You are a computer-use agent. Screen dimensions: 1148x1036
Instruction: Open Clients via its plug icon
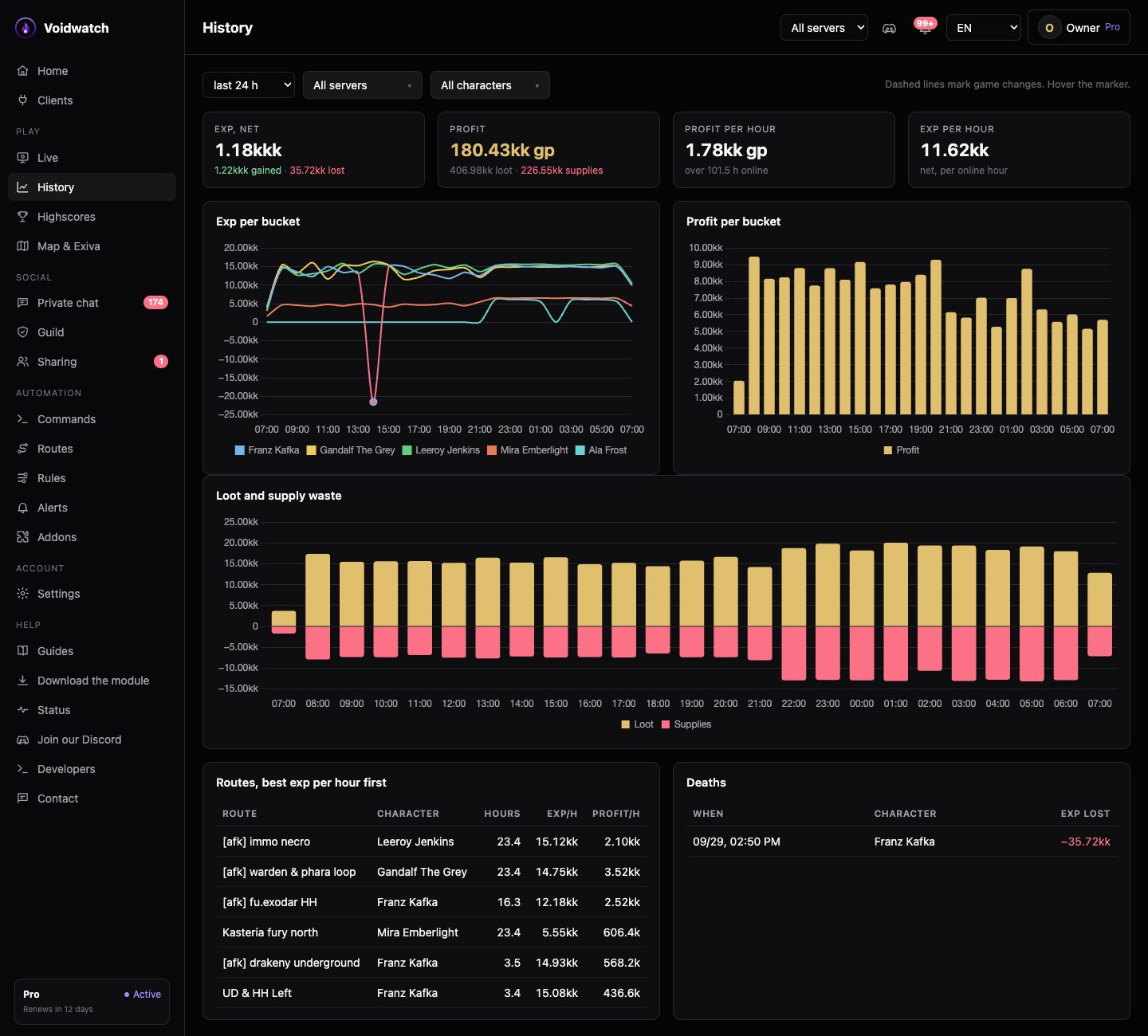coord(22,100)
